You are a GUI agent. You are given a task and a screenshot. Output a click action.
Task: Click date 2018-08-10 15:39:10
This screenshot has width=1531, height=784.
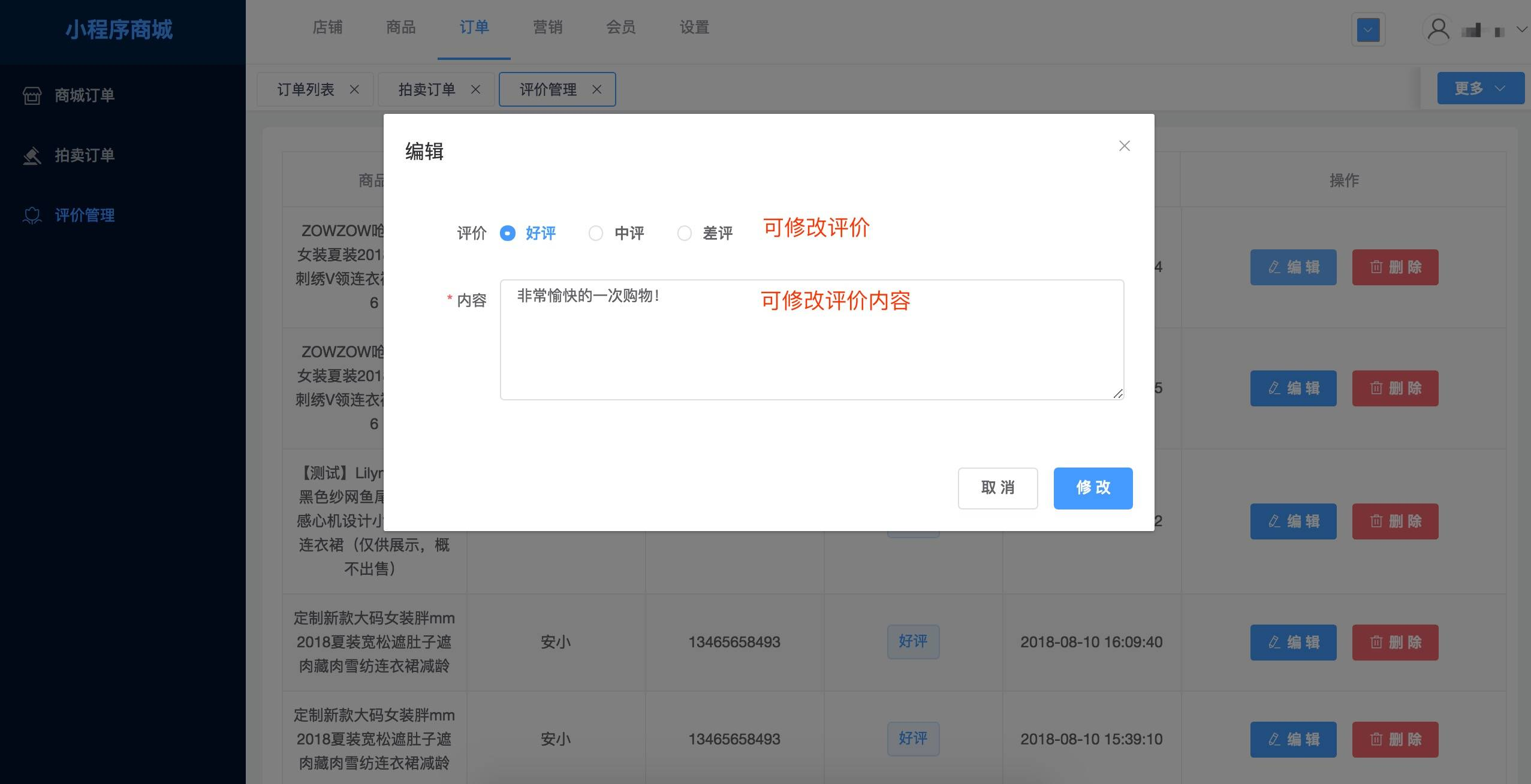point(1092,740)
